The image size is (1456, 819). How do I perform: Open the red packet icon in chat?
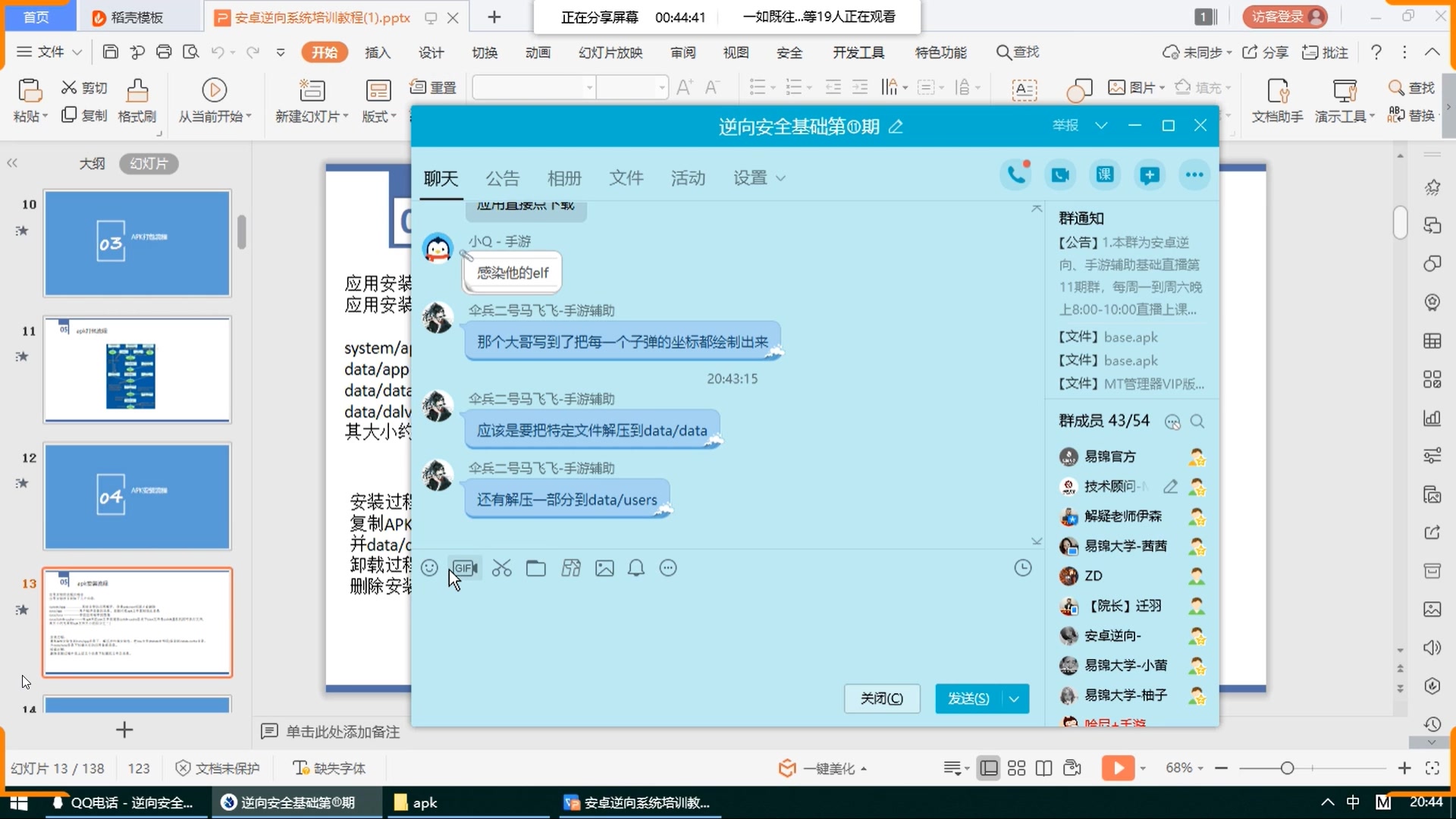click(571, 568)
